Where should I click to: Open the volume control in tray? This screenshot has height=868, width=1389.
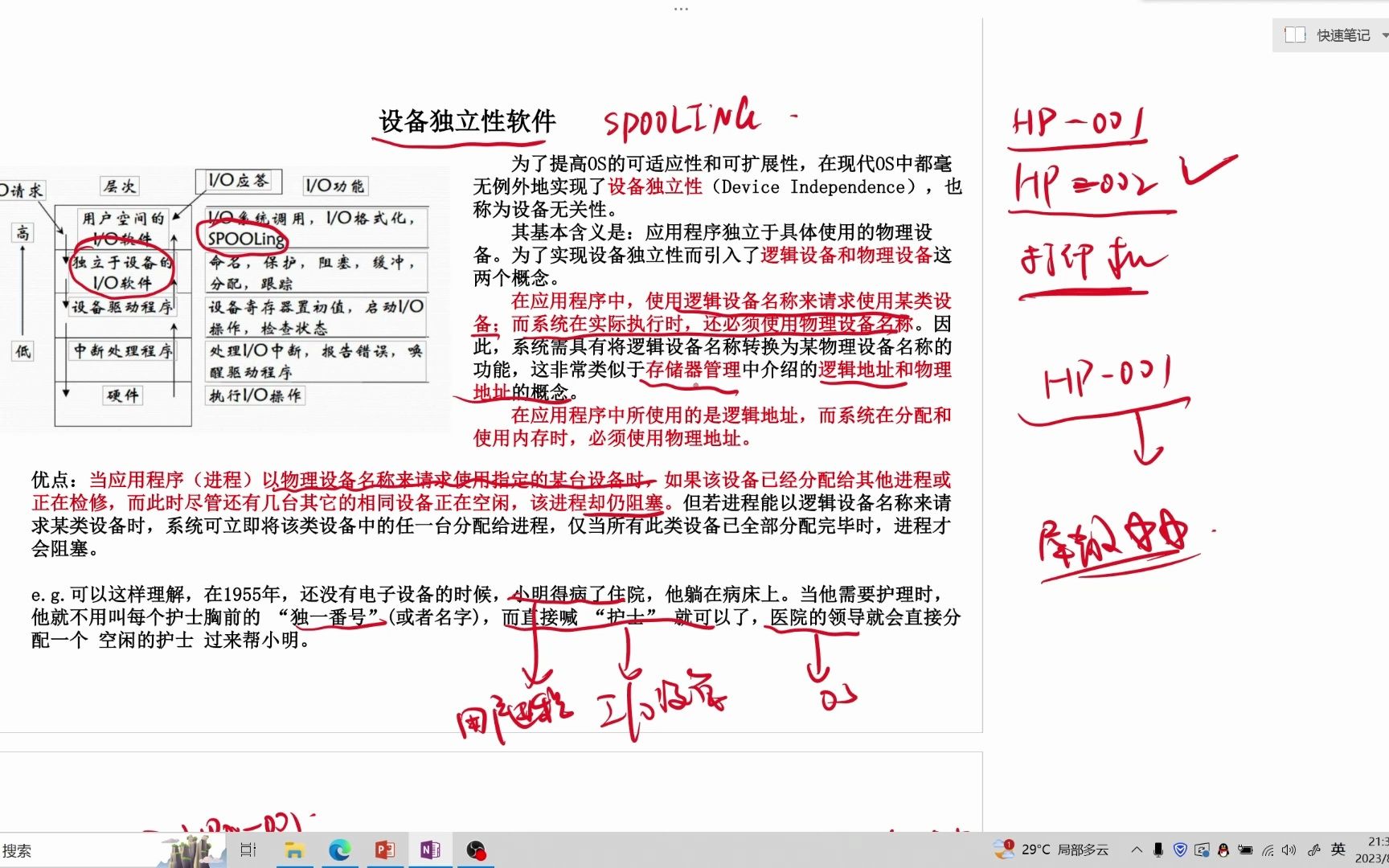click(x=1289, y=850)
